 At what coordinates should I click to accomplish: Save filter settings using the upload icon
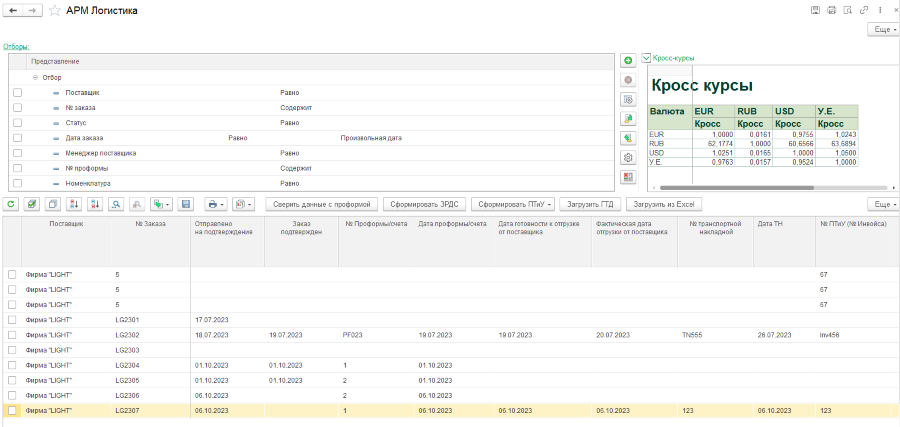tap(628, 118)
